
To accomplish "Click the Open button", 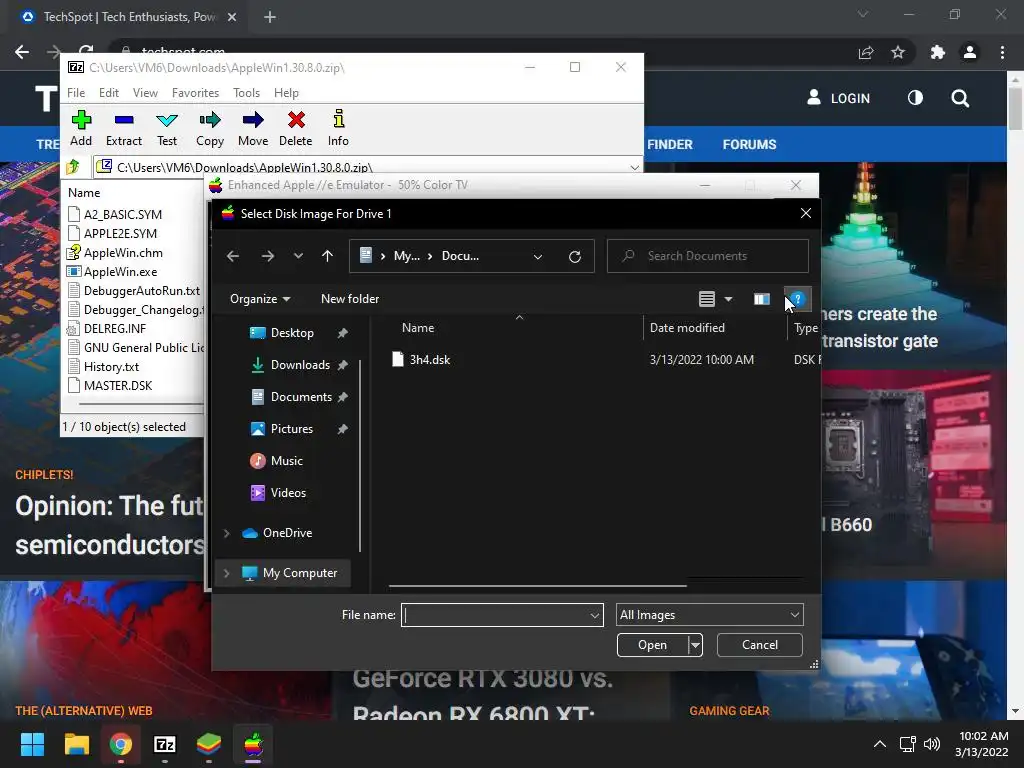I will (652, 645).
